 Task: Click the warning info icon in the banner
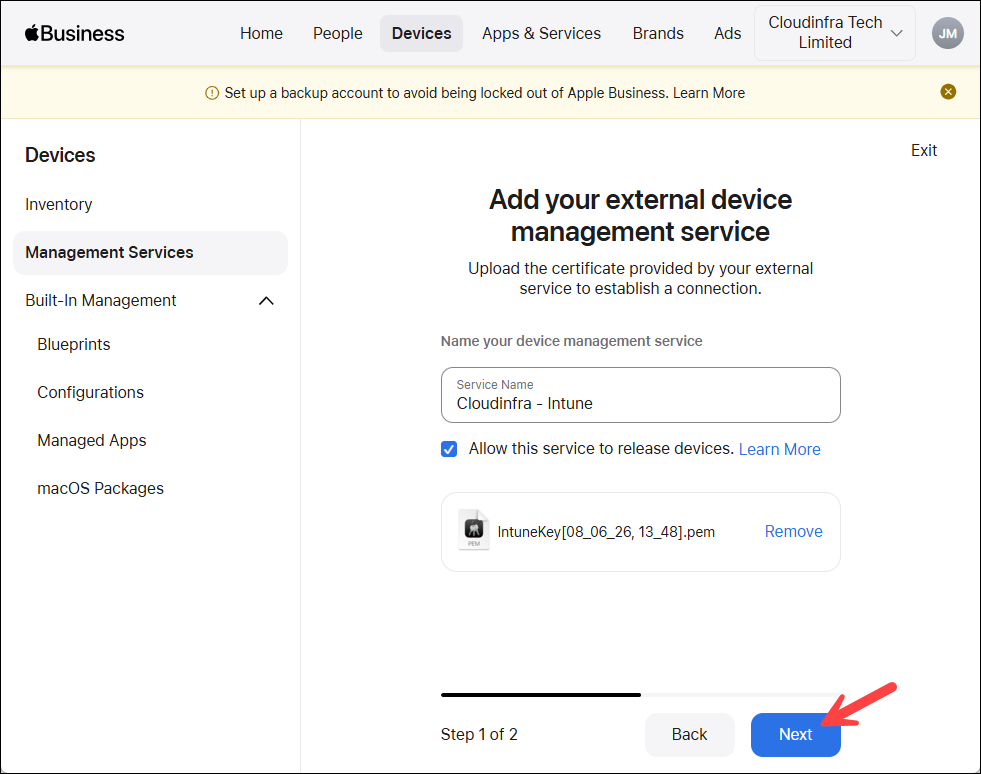pos(212,93)
